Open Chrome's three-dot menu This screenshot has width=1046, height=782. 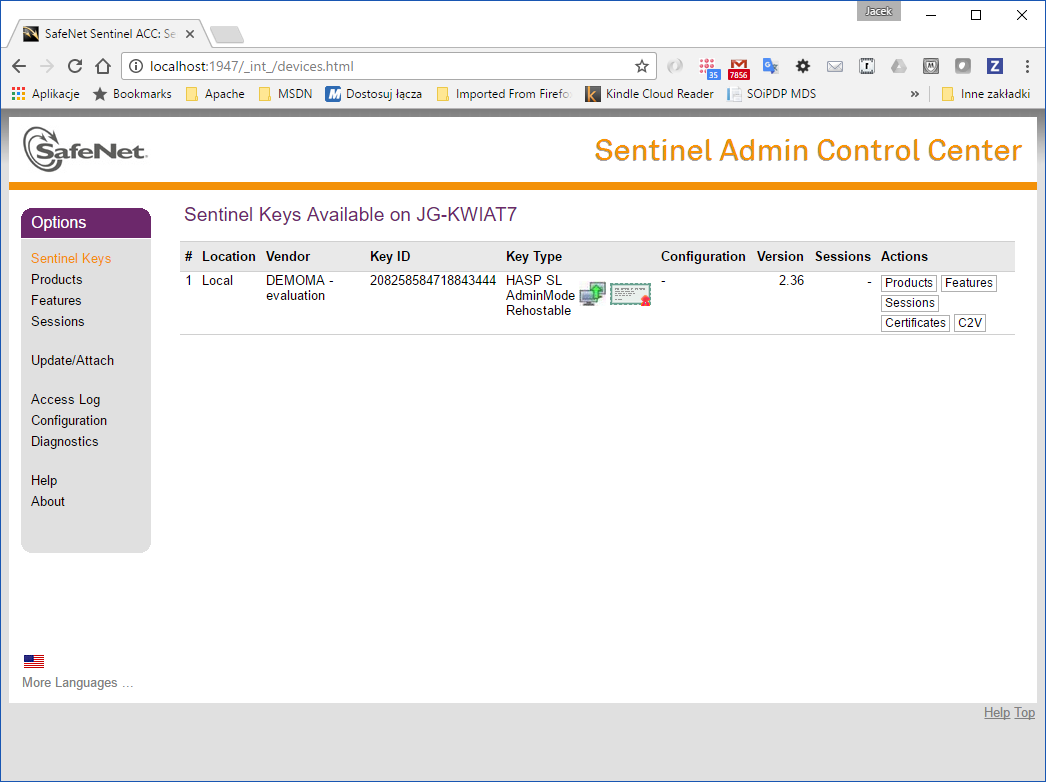(1027, 66)
